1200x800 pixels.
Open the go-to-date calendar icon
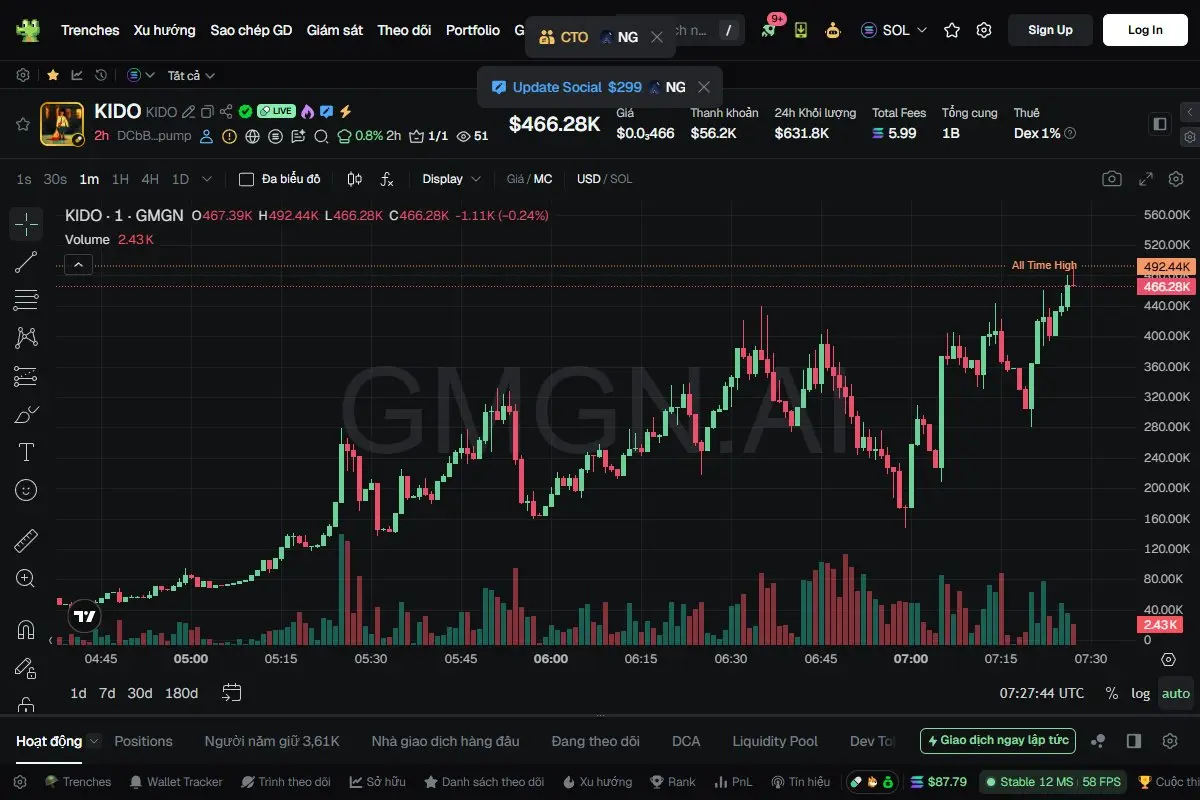(x=232, y=693)
